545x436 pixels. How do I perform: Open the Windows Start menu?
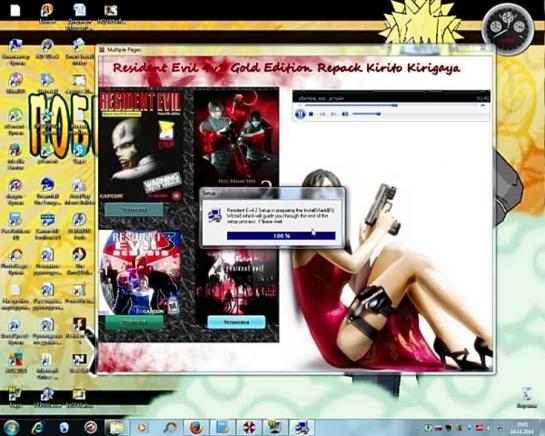(11, 427)
